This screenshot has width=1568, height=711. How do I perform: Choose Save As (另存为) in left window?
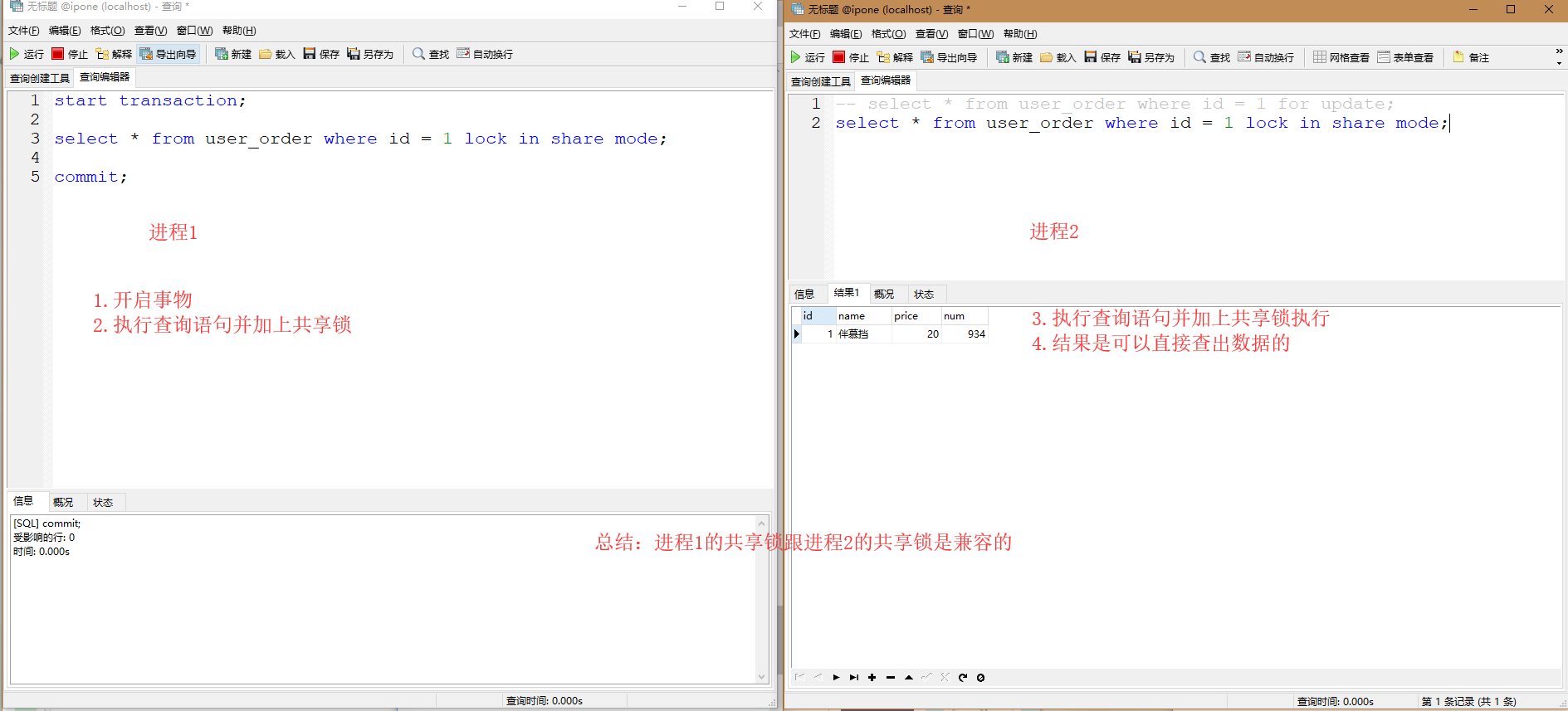click(370, 54)
